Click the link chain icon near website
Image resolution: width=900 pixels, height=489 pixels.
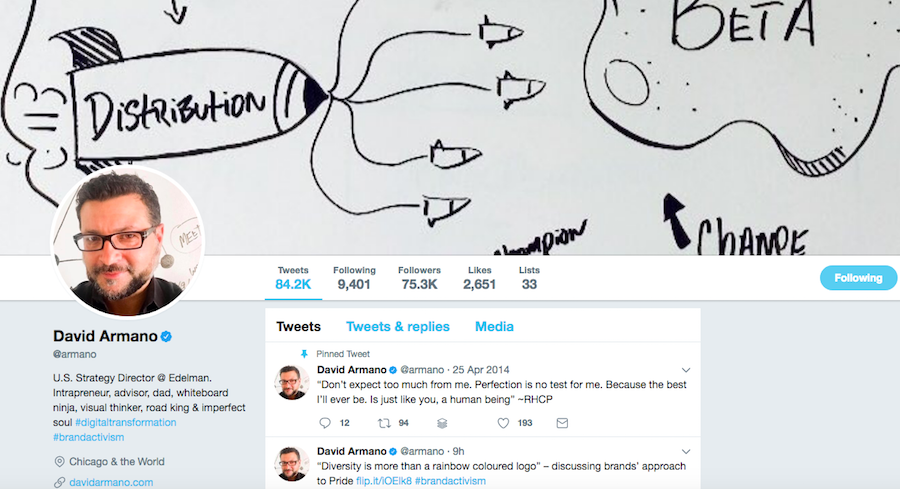(x=59, y=482)
